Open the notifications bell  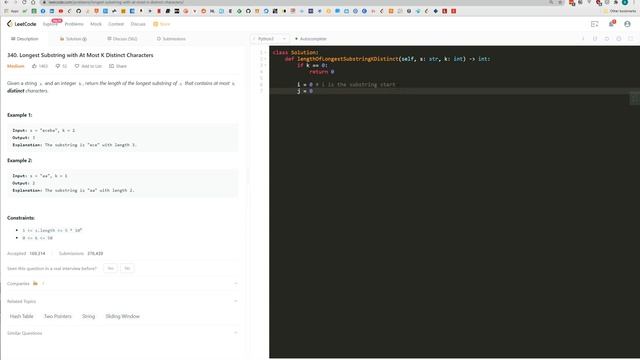(x=611, y=24)
